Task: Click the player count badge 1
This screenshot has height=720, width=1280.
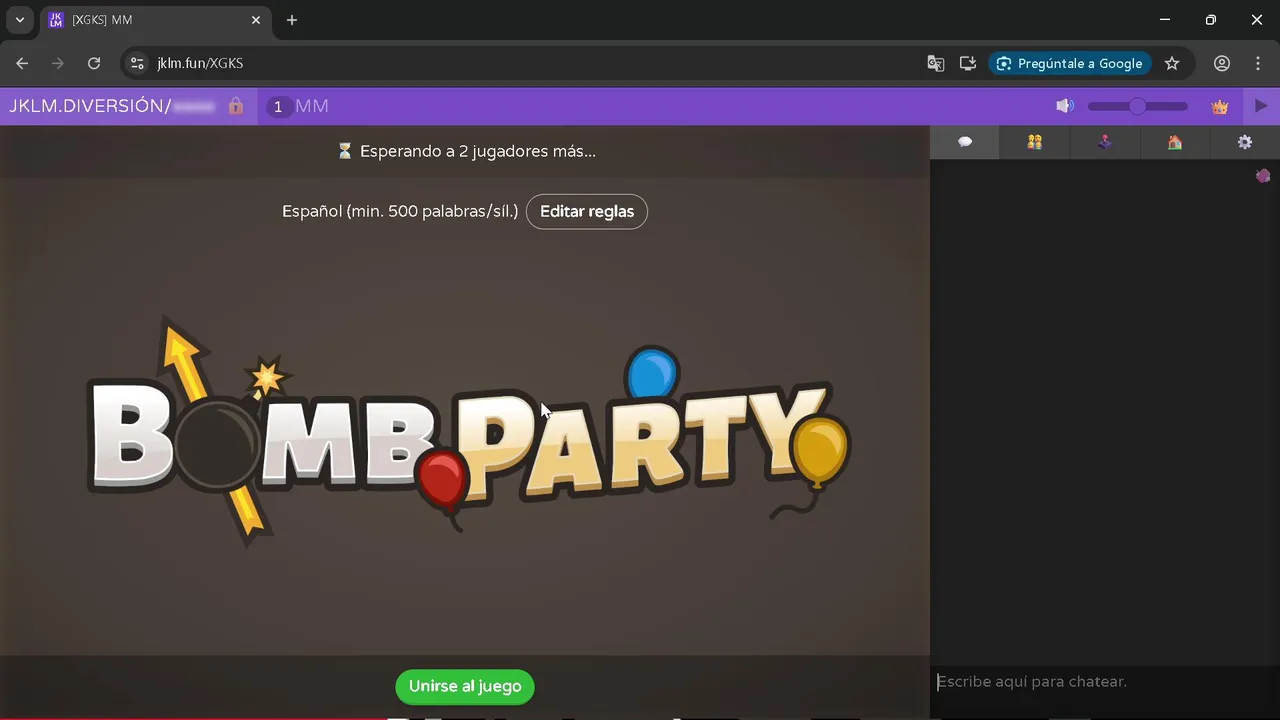Action: [278, 106]
